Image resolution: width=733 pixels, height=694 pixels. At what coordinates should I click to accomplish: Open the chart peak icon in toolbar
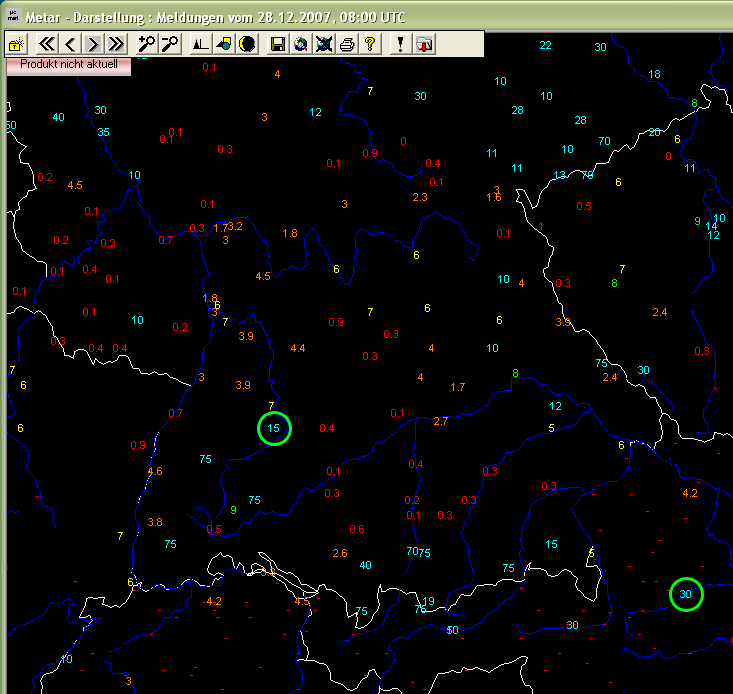tap(200, 44)
